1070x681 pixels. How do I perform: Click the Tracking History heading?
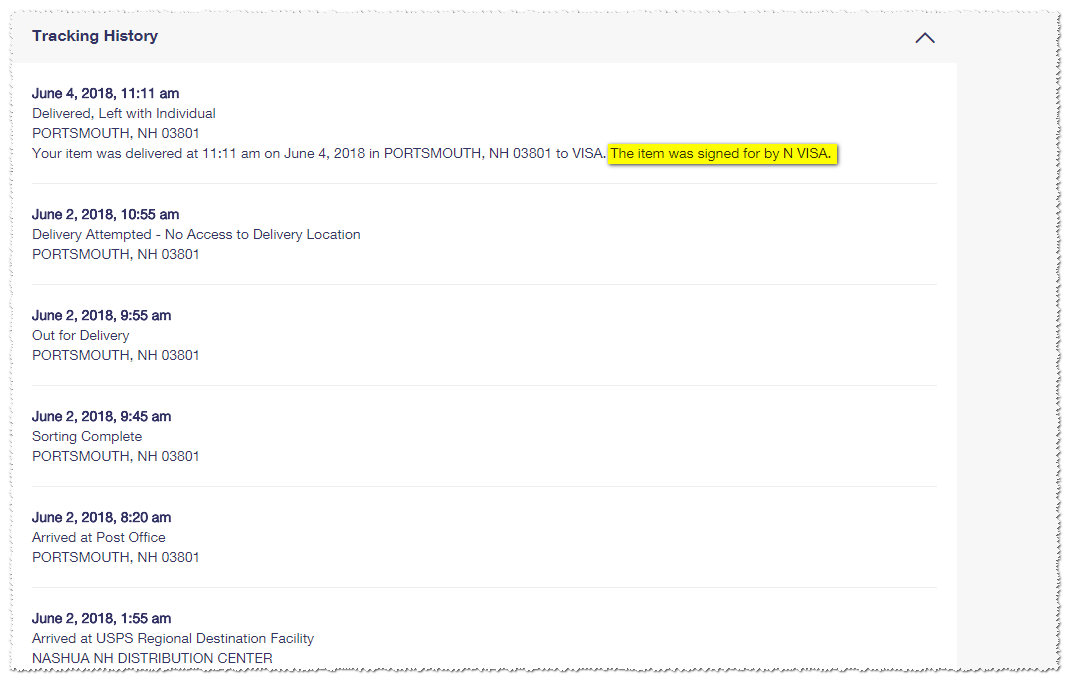[95, 36]
